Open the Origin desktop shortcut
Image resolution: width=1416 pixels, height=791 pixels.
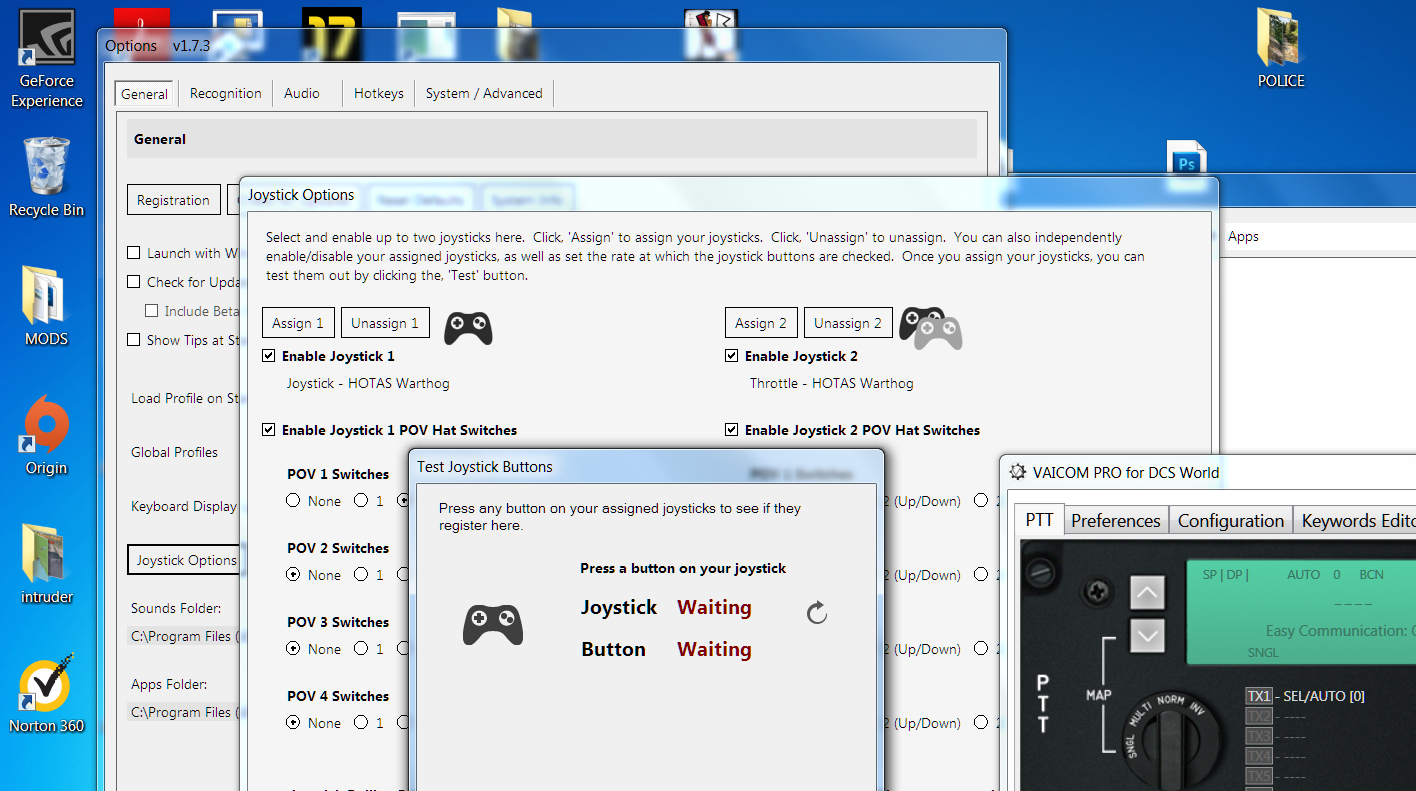click(x=46, y=435)
